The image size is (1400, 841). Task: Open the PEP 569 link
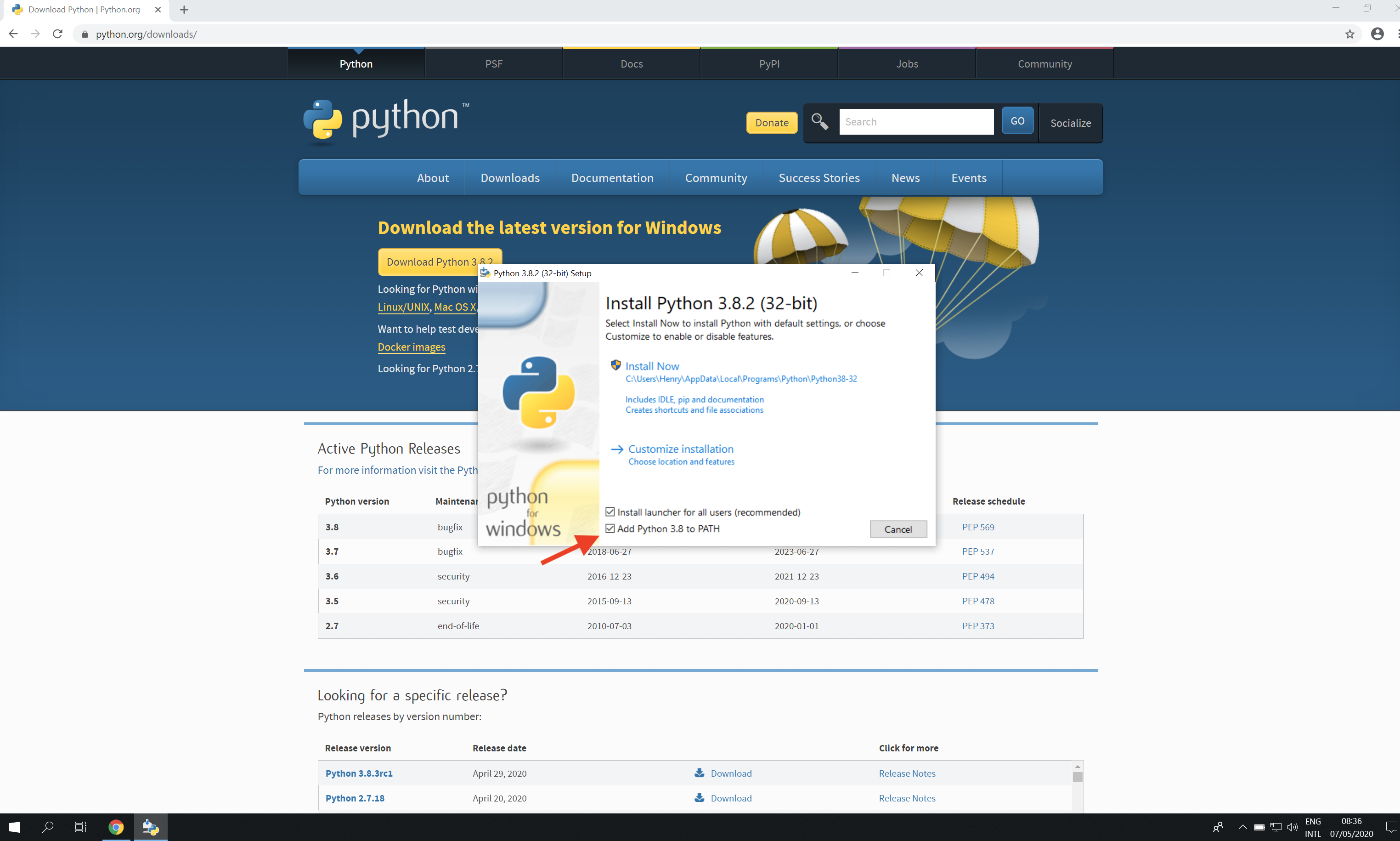(x=977, y=527)
